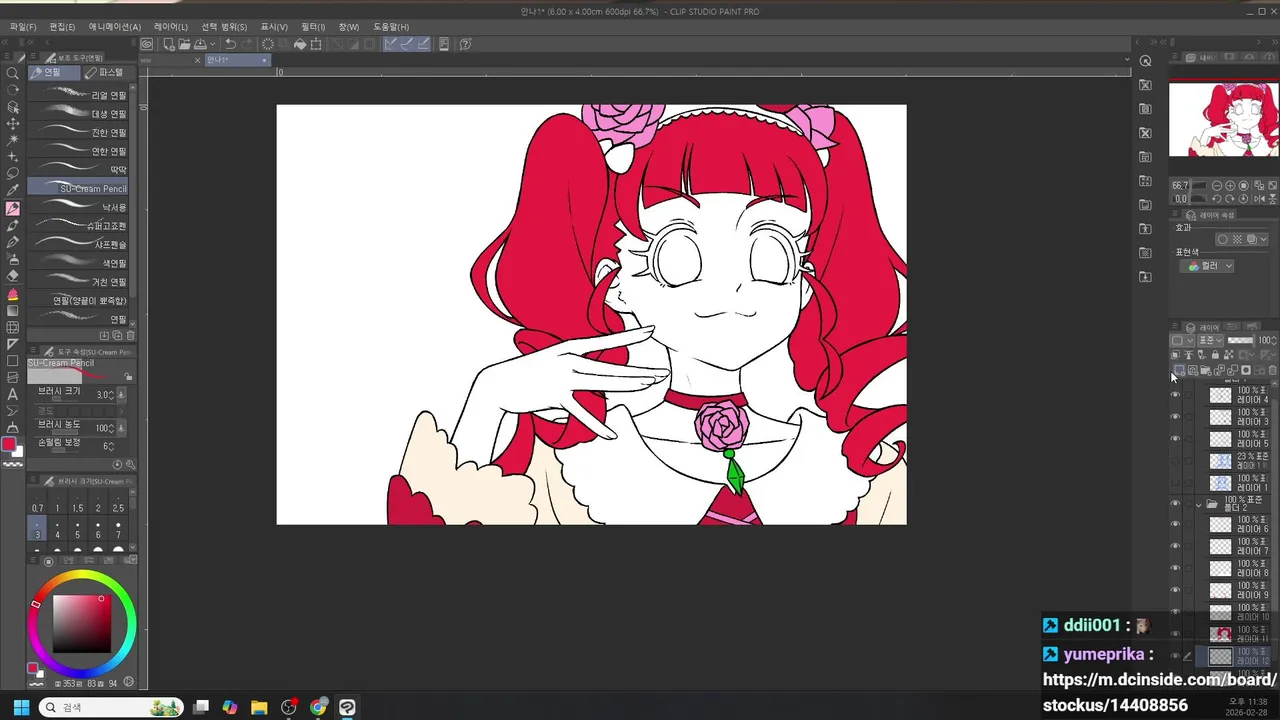Select the Gradient tool
The image size is (1280, 720).
(13, 310)
